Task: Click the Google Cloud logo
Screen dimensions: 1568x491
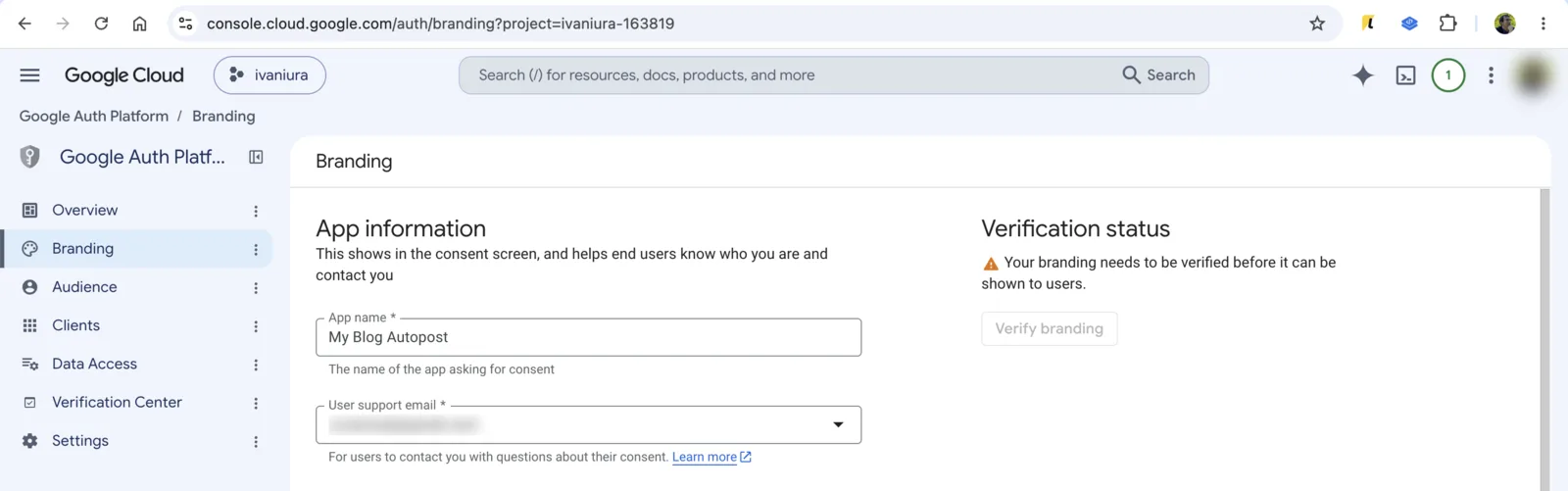Action: [x=124, y=75]
